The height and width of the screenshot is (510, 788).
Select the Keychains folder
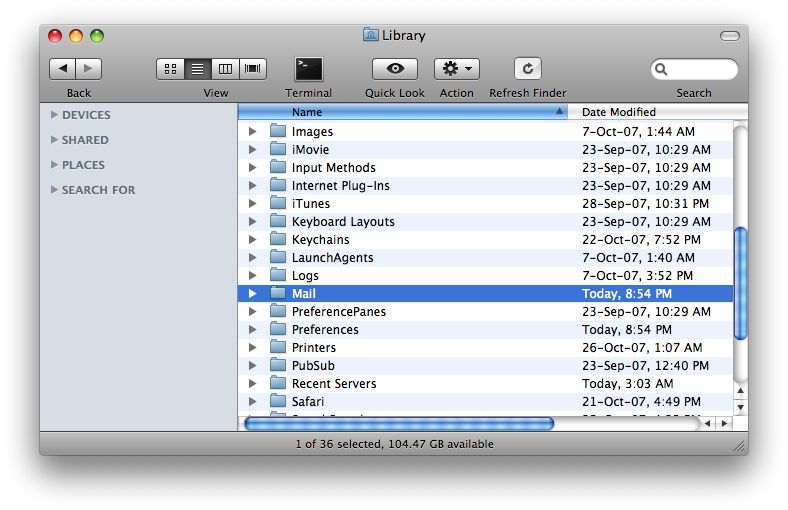click(x=320, y=240)
